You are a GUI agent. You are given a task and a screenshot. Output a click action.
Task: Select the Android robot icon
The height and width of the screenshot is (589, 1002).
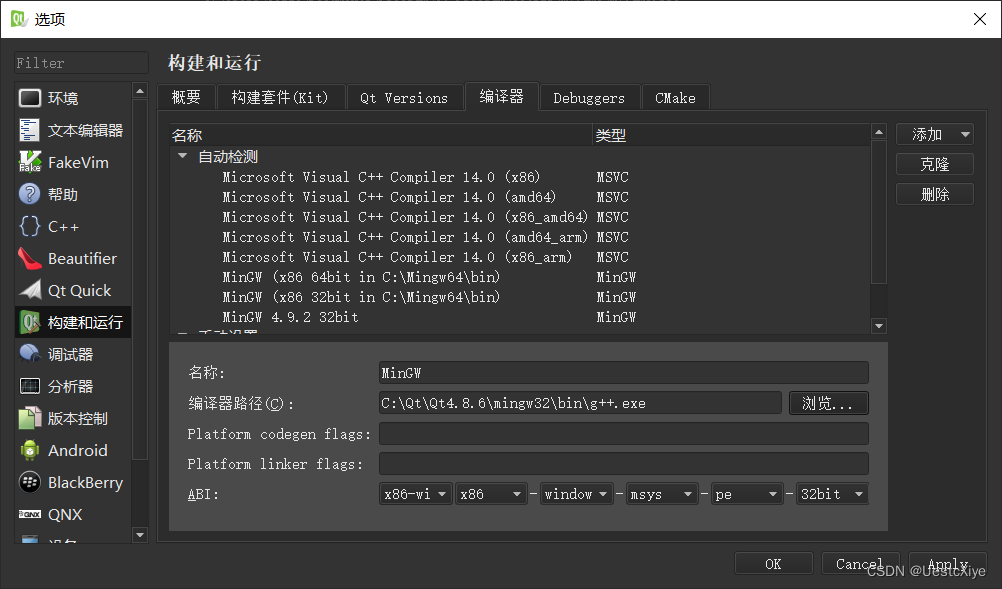[x=29, y=450]
